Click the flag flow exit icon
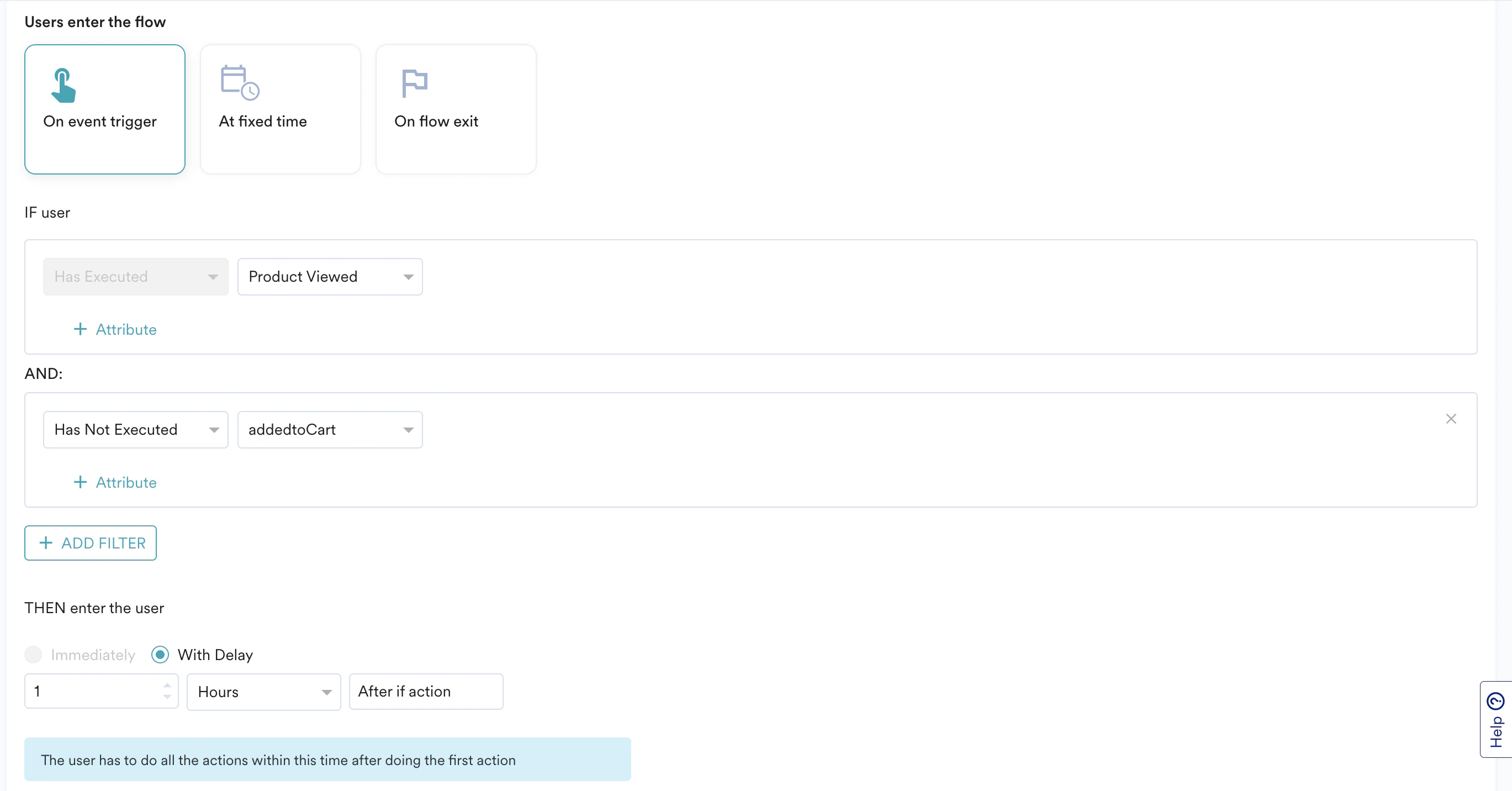 [414, 83]
